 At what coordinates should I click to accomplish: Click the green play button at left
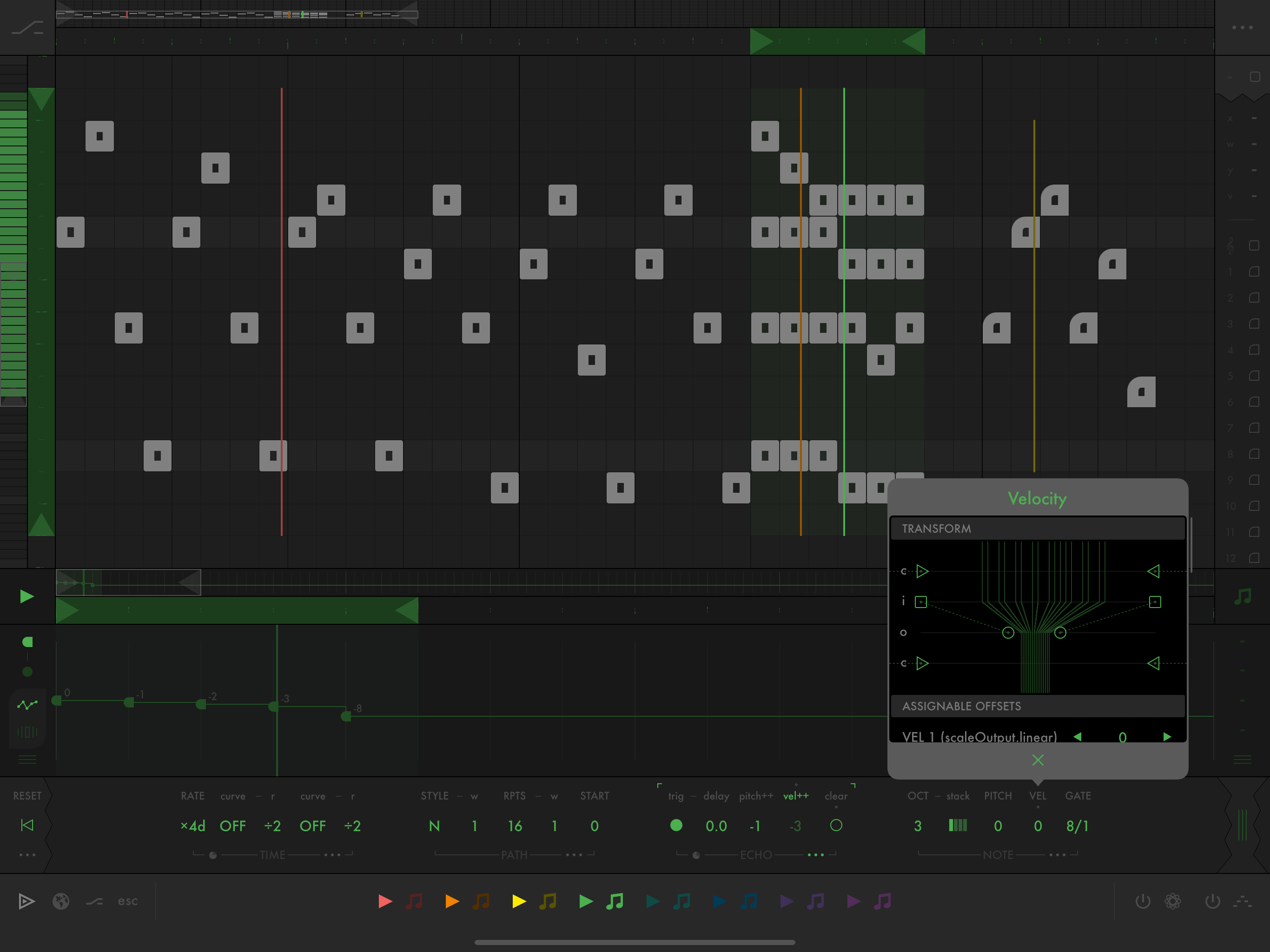26,596
